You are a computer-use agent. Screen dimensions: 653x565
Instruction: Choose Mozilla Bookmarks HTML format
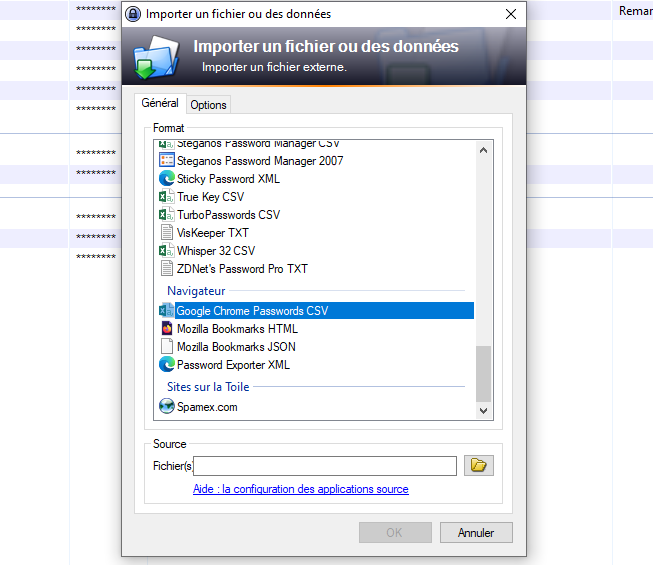click(237, 329)
